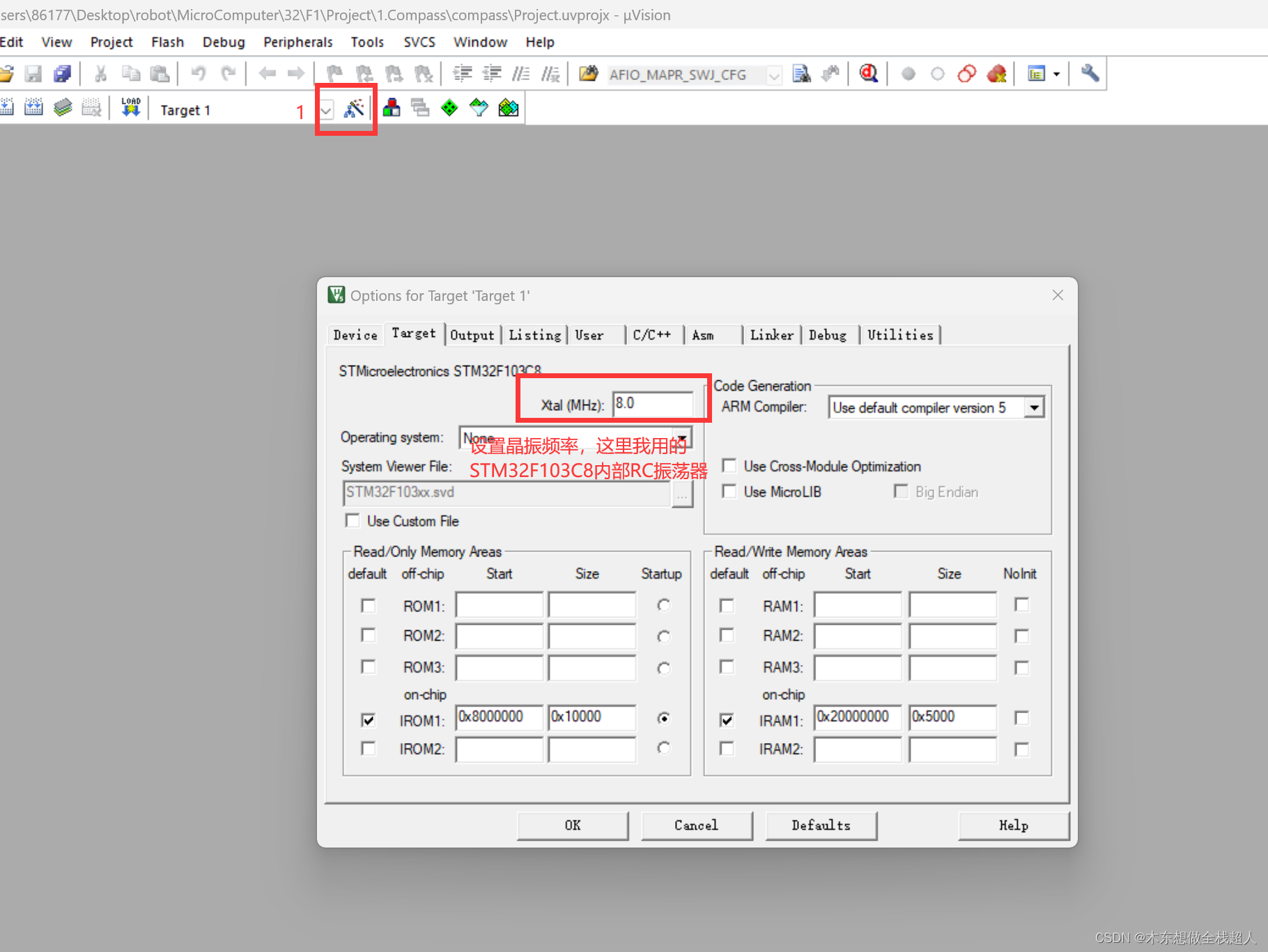Screen dimensions: 1268x952
Task: Switch to the C/C++ tab
Action: click(x=652, y=335)
